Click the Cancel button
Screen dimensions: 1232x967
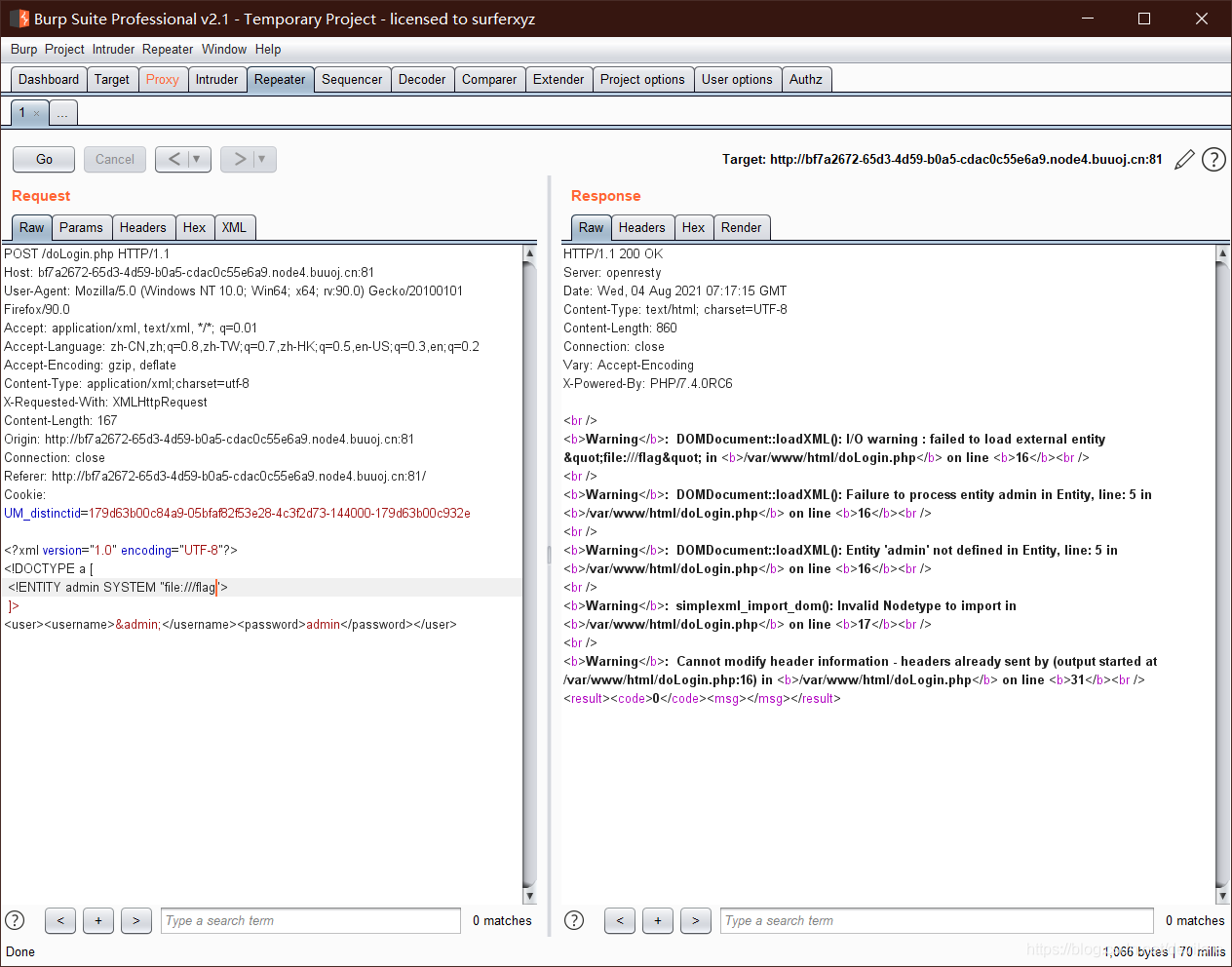click(x=115, y=159)
